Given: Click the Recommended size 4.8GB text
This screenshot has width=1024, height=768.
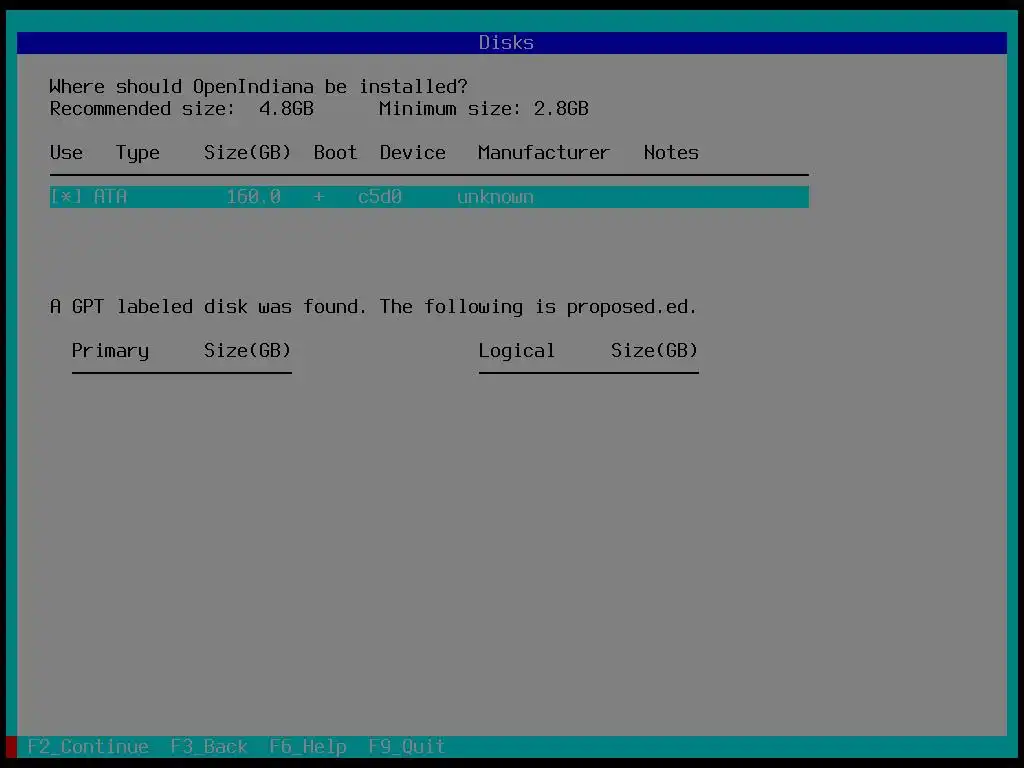Looking at the screenshot, I should (182, 108).
